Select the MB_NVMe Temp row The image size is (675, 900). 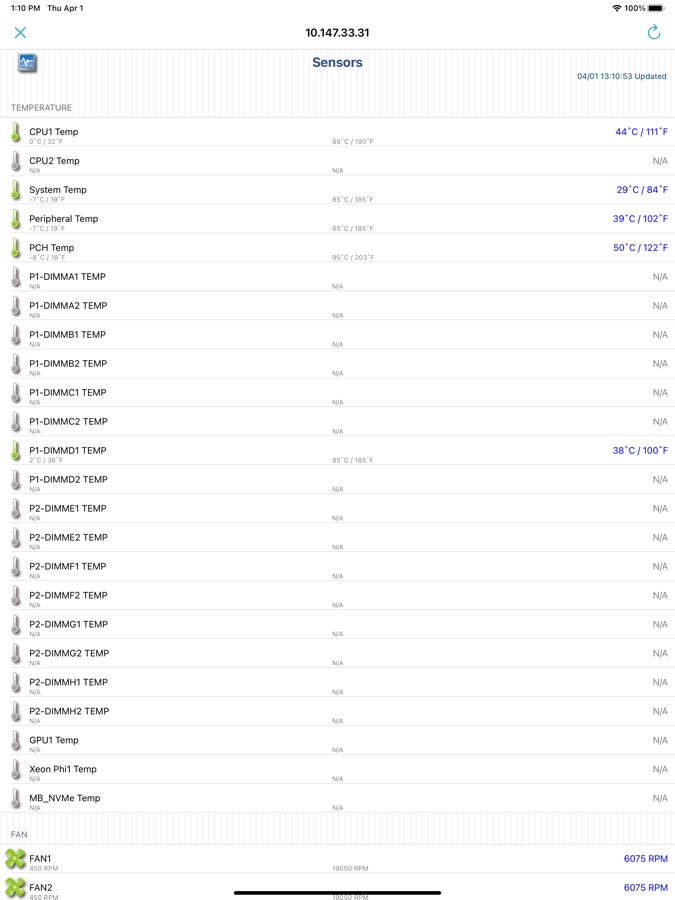pos(337,799)
